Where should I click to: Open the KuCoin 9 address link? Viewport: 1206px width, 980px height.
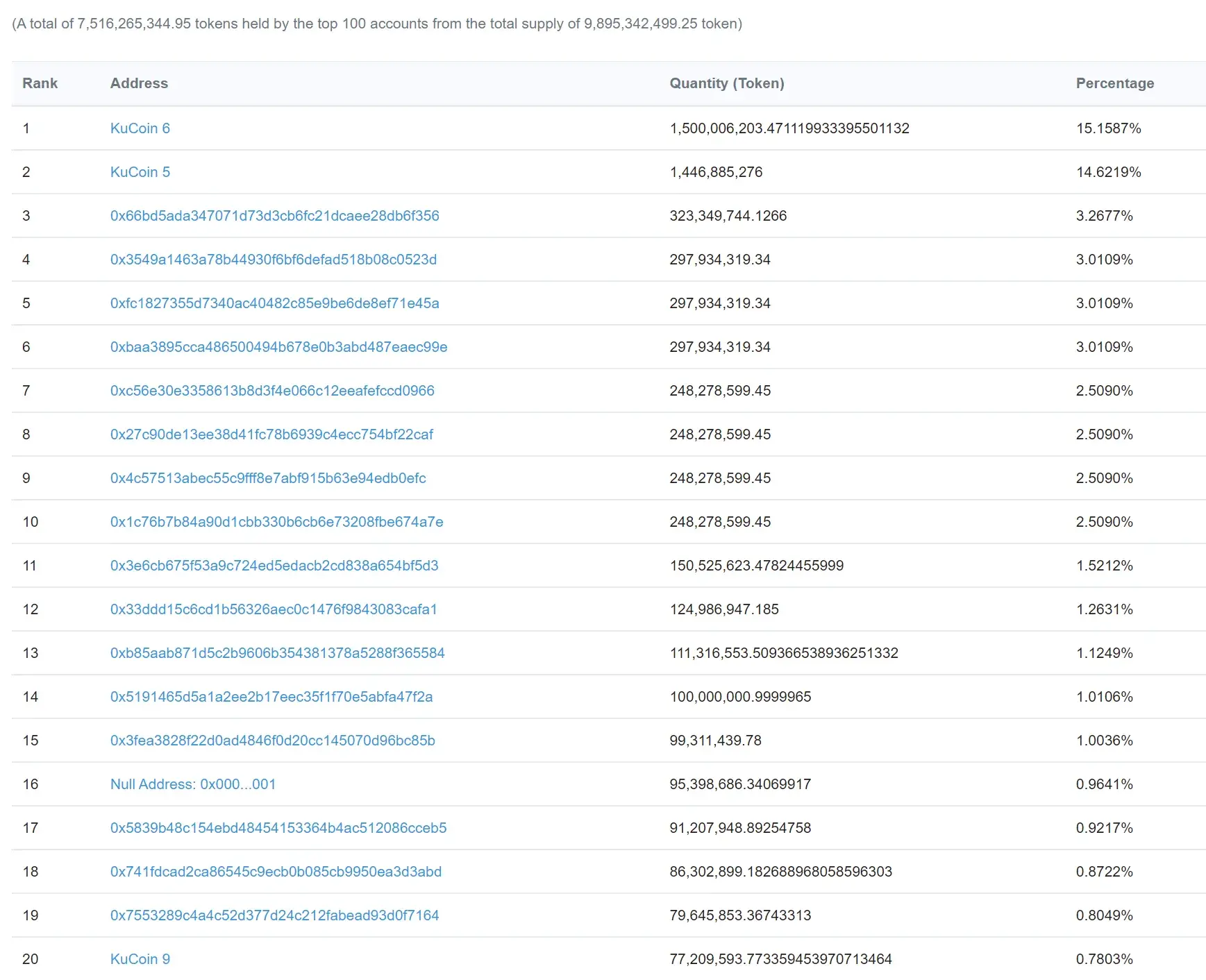(x=140, y=959)
